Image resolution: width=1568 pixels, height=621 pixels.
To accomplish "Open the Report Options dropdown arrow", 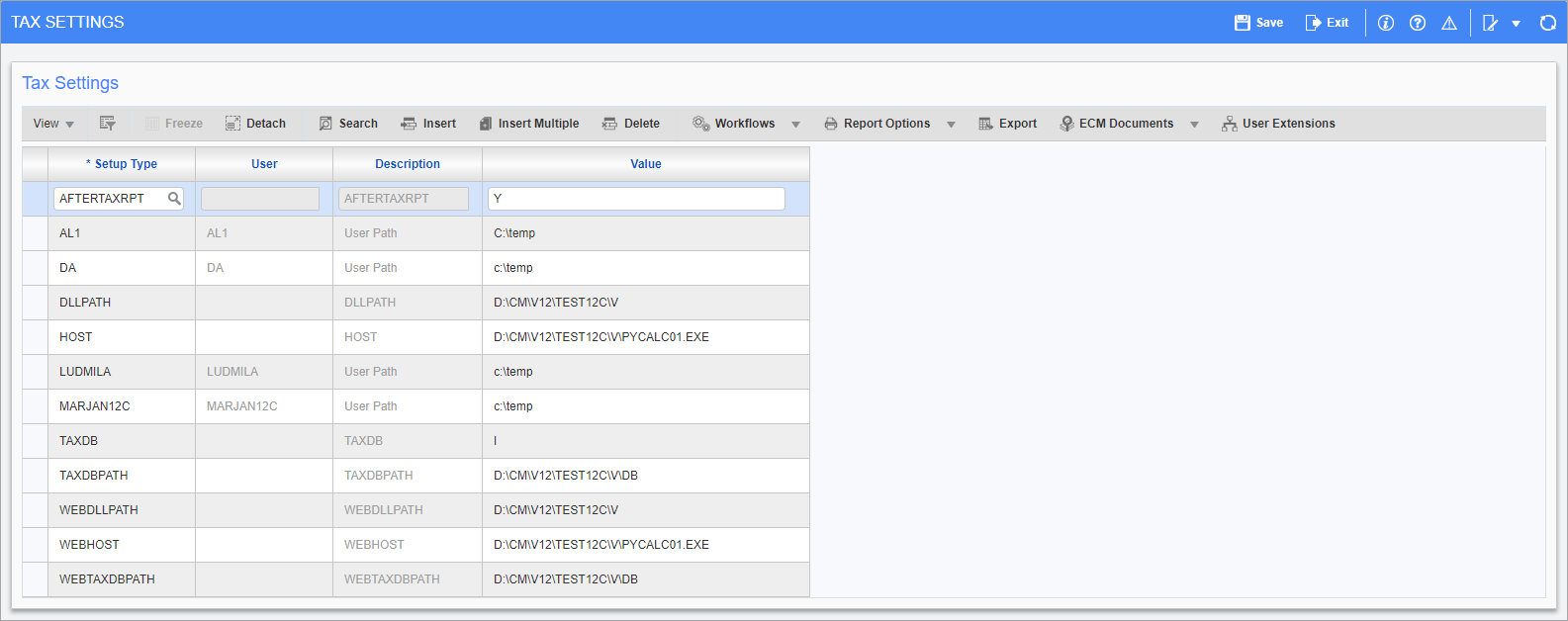I will pos(951,125).
